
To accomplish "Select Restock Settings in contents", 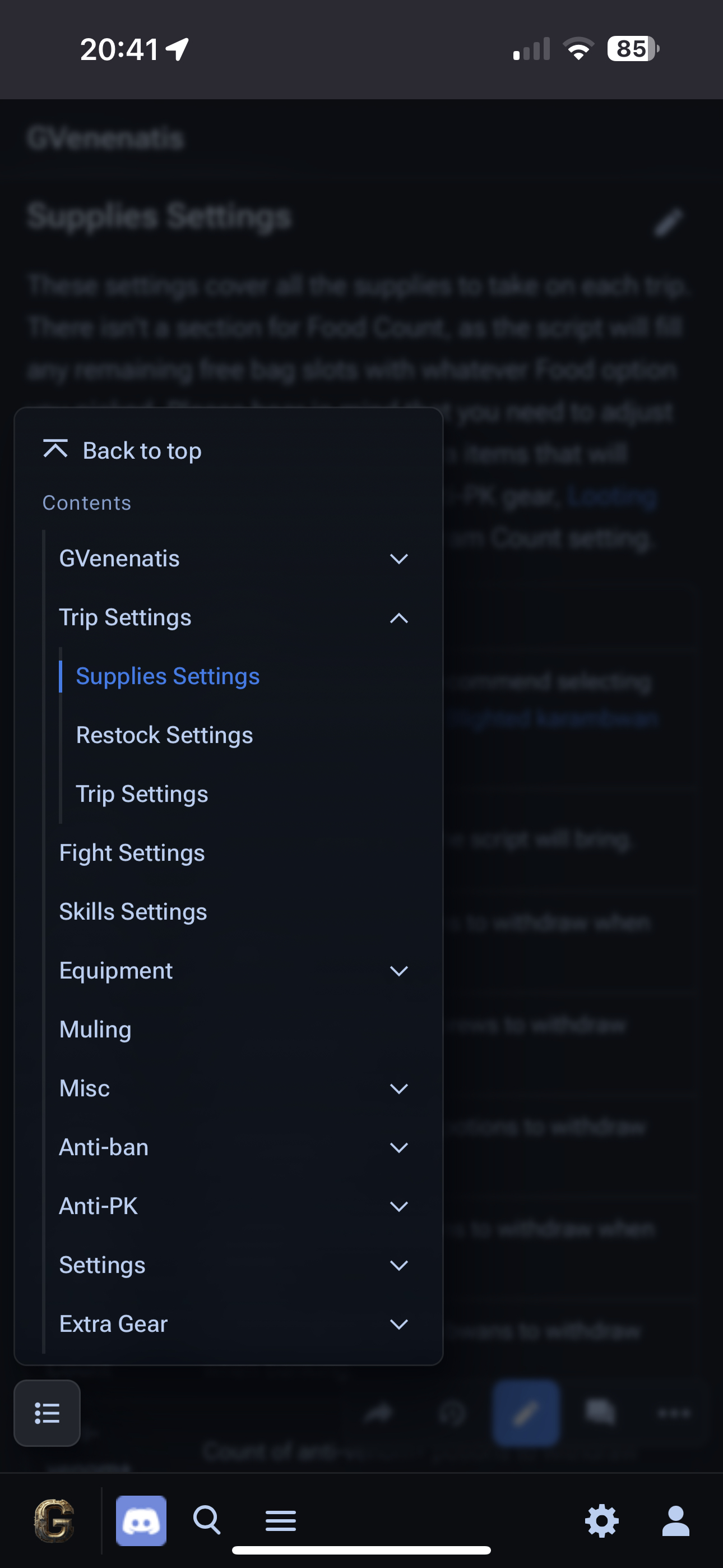I will pos(164,735).
